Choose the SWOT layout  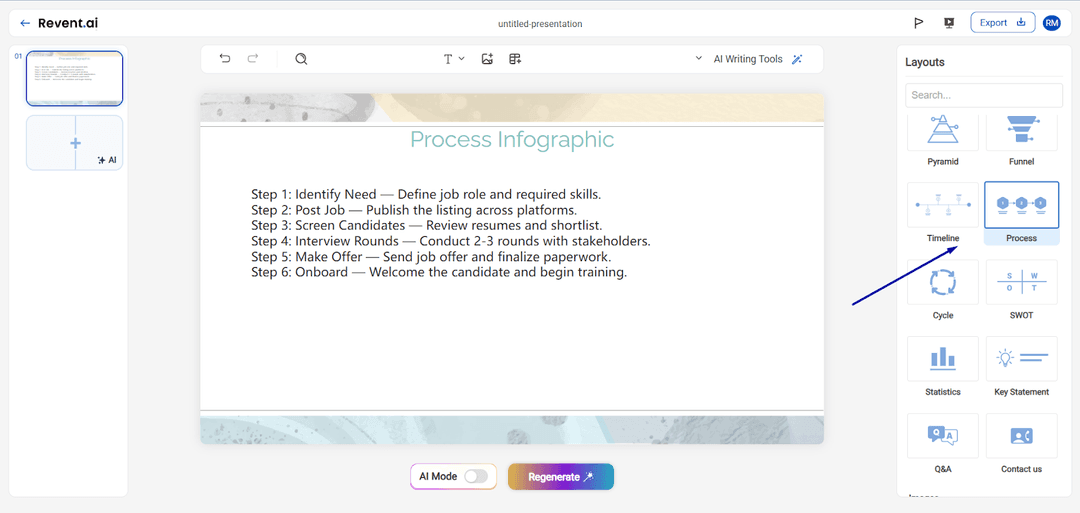[x=1021, y=289]
